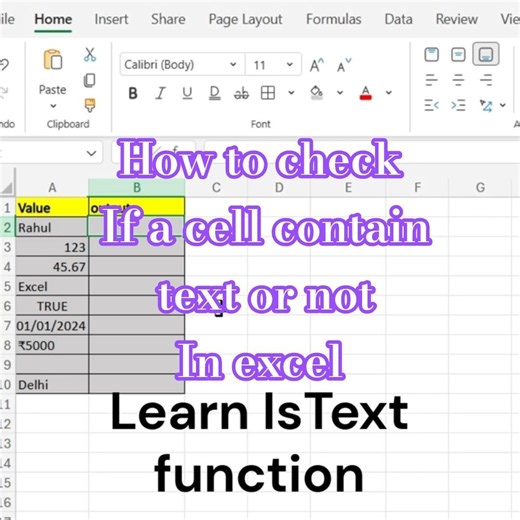The width and height of the screenshot is (520, 520).
Task: Open the Page Layout tab
Action: tap(245, 19)
